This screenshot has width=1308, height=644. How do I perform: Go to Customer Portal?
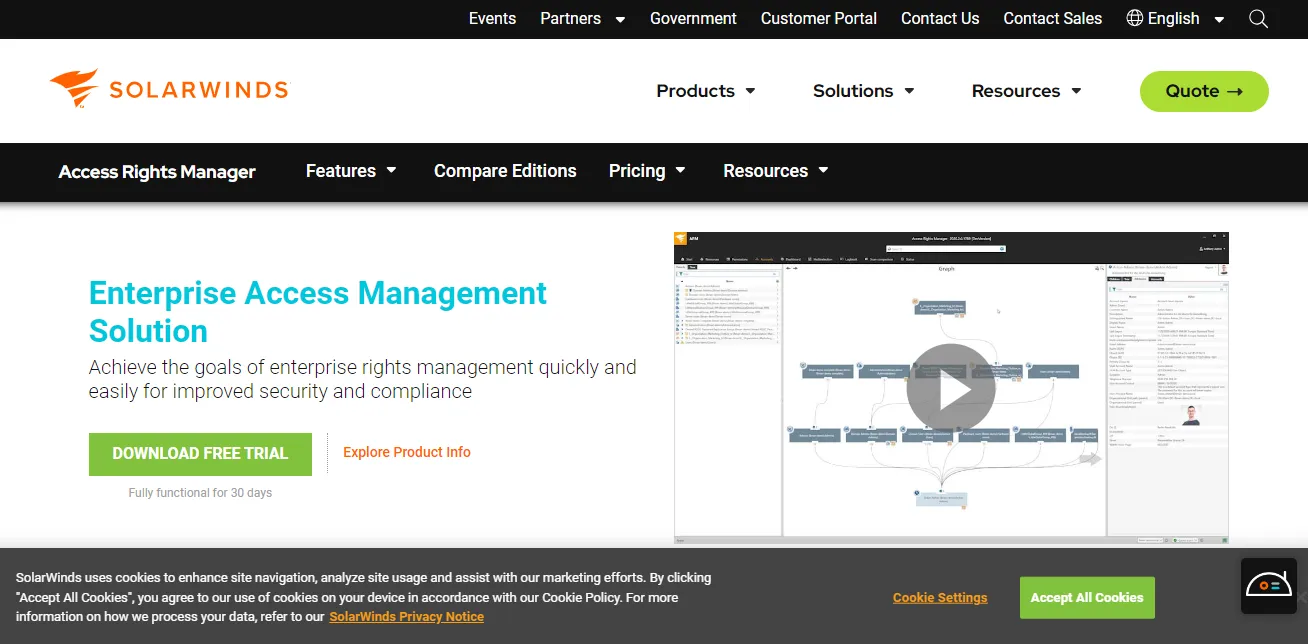click(818, 18)
